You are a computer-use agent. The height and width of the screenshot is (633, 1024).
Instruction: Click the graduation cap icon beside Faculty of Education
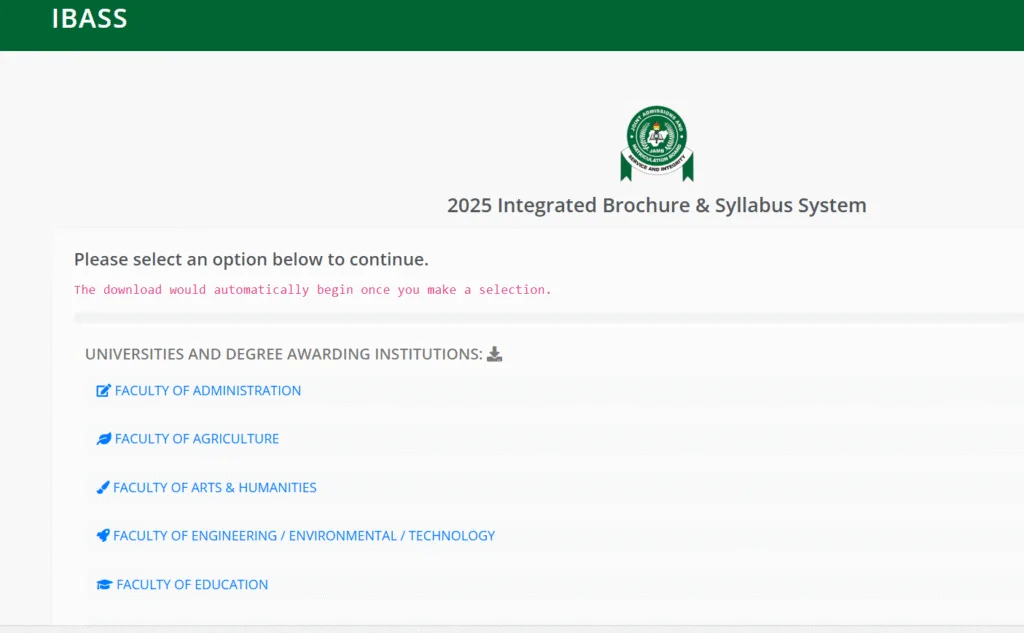(104, 585)
